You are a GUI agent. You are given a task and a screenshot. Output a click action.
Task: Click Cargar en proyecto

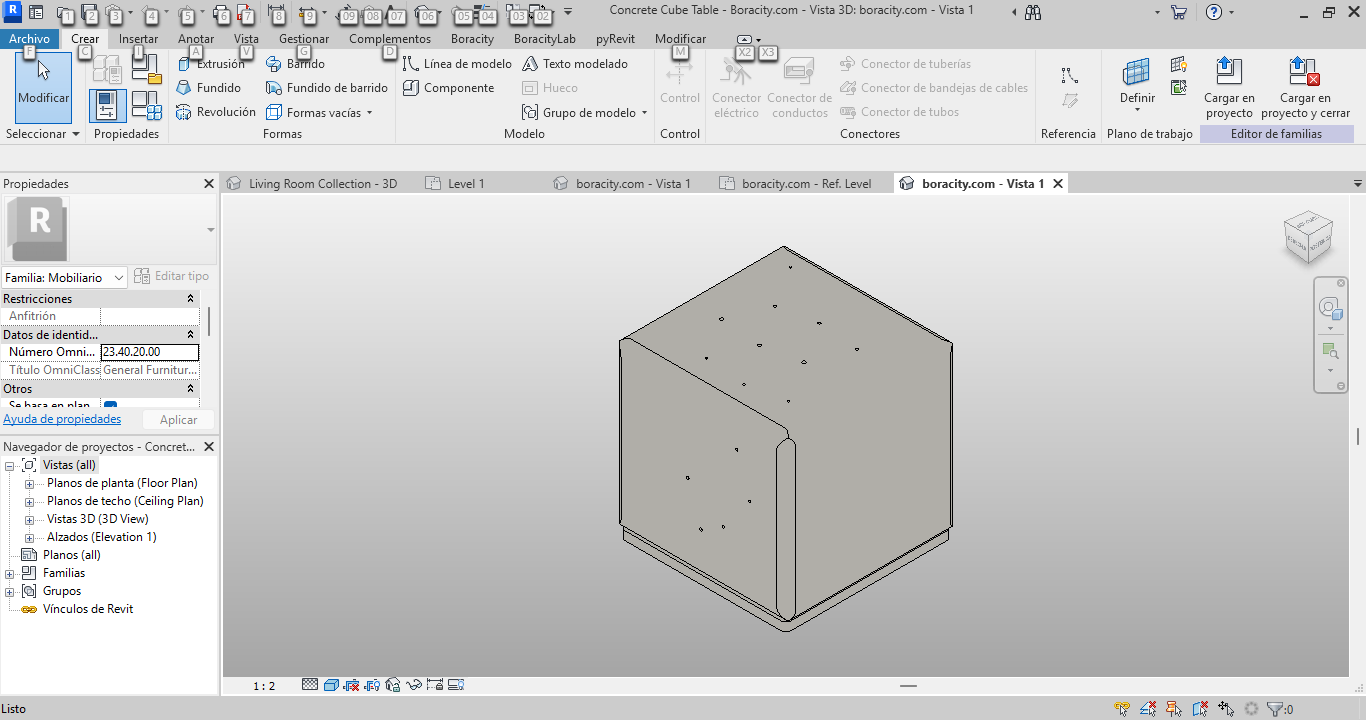[x=1229, y=88]
